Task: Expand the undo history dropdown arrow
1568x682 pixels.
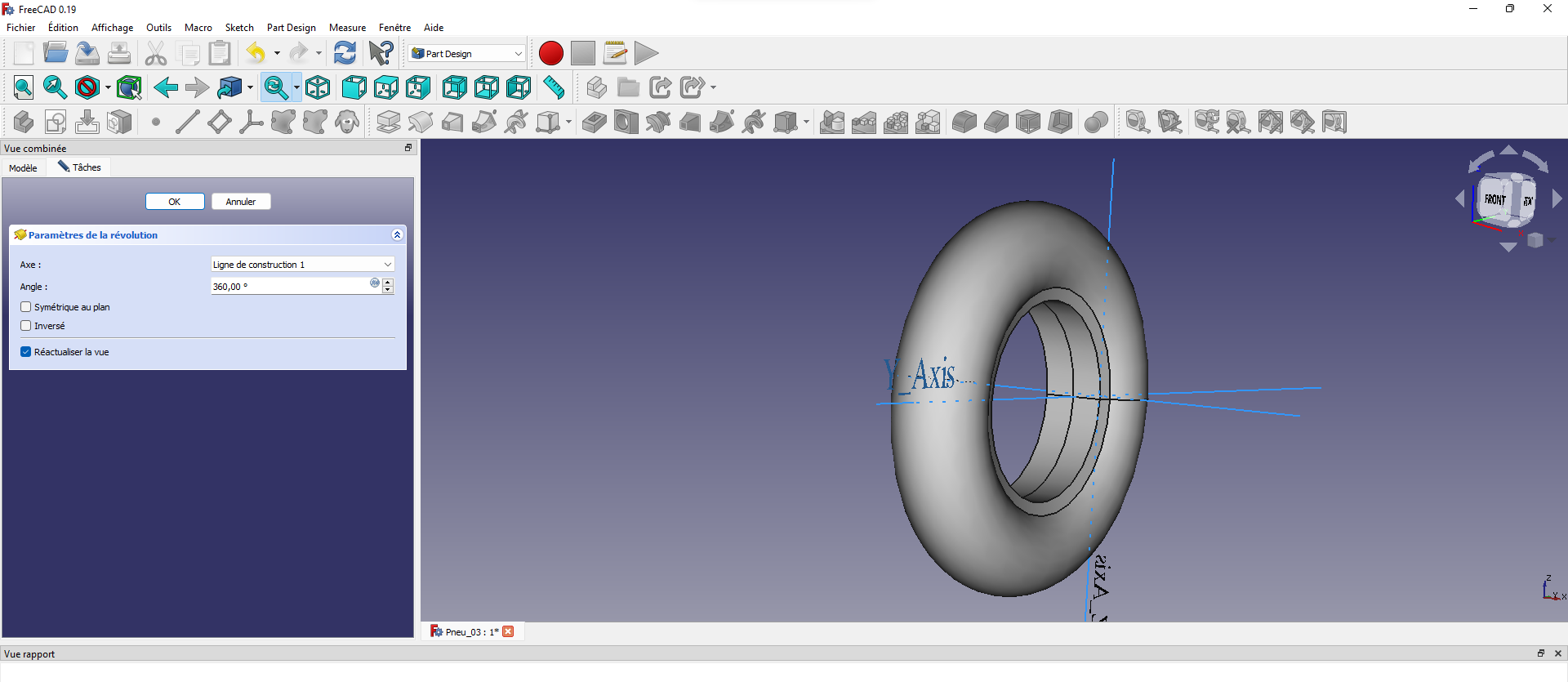Action: click(278, 54)
